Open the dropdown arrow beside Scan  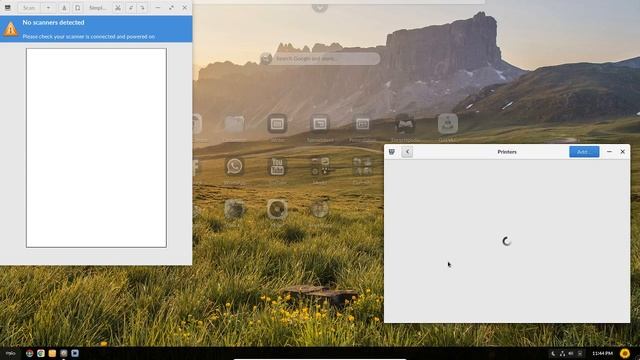tap(48, 8)
